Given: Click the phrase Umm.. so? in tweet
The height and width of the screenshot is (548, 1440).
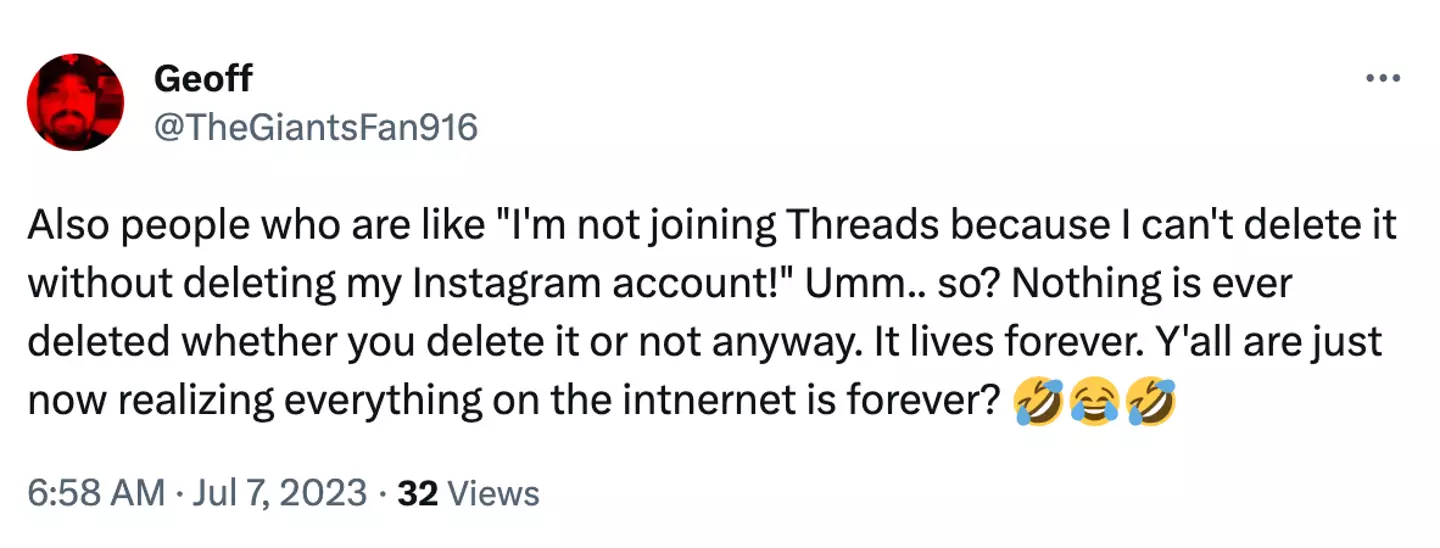Looking at the screenshot, I should (x=873, y=286).
